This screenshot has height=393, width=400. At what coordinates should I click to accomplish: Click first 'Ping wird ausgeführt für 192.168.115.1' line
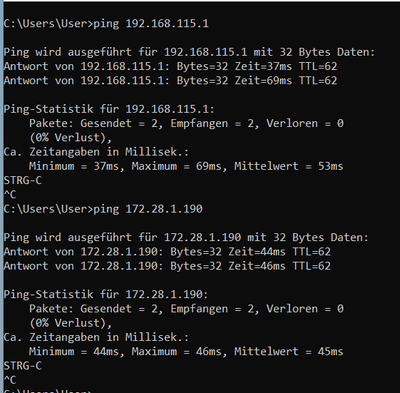tap(189, 52)
